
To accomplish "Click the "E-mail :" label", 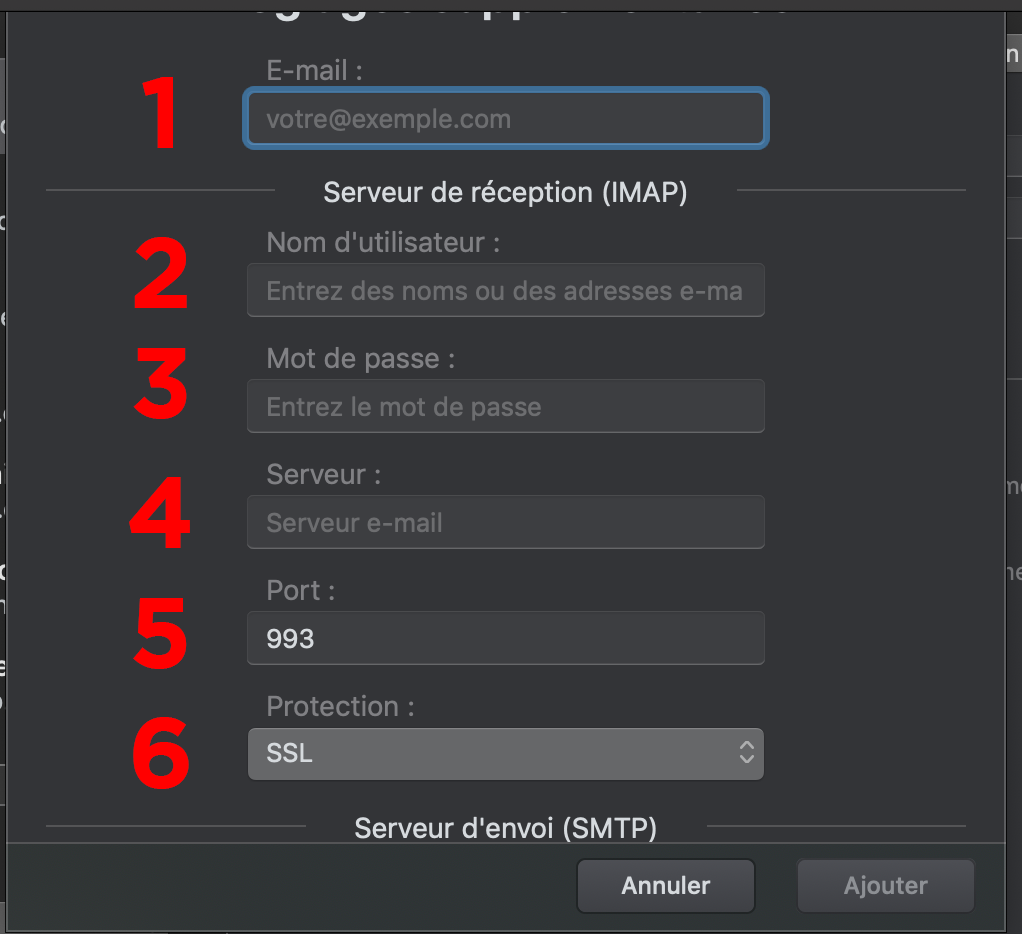I will coord(314,70).
